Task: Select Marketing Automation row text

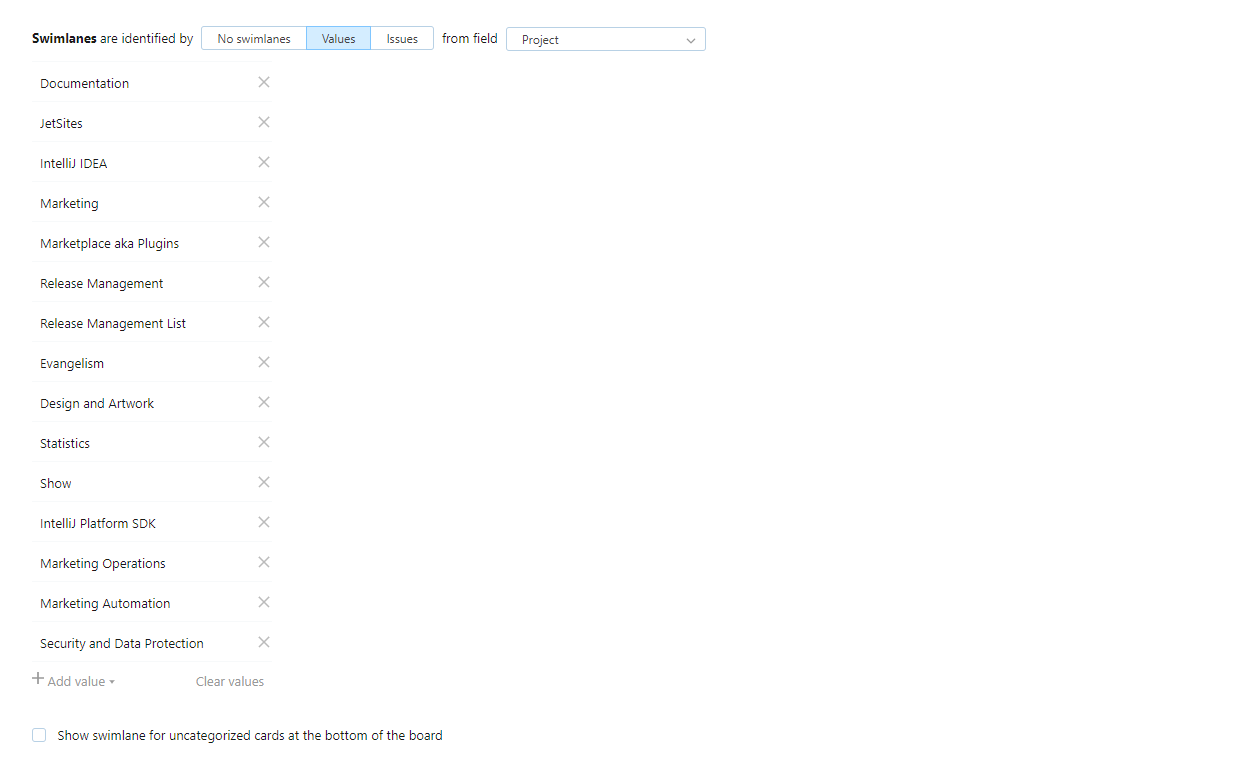Action: coord(105,603)
